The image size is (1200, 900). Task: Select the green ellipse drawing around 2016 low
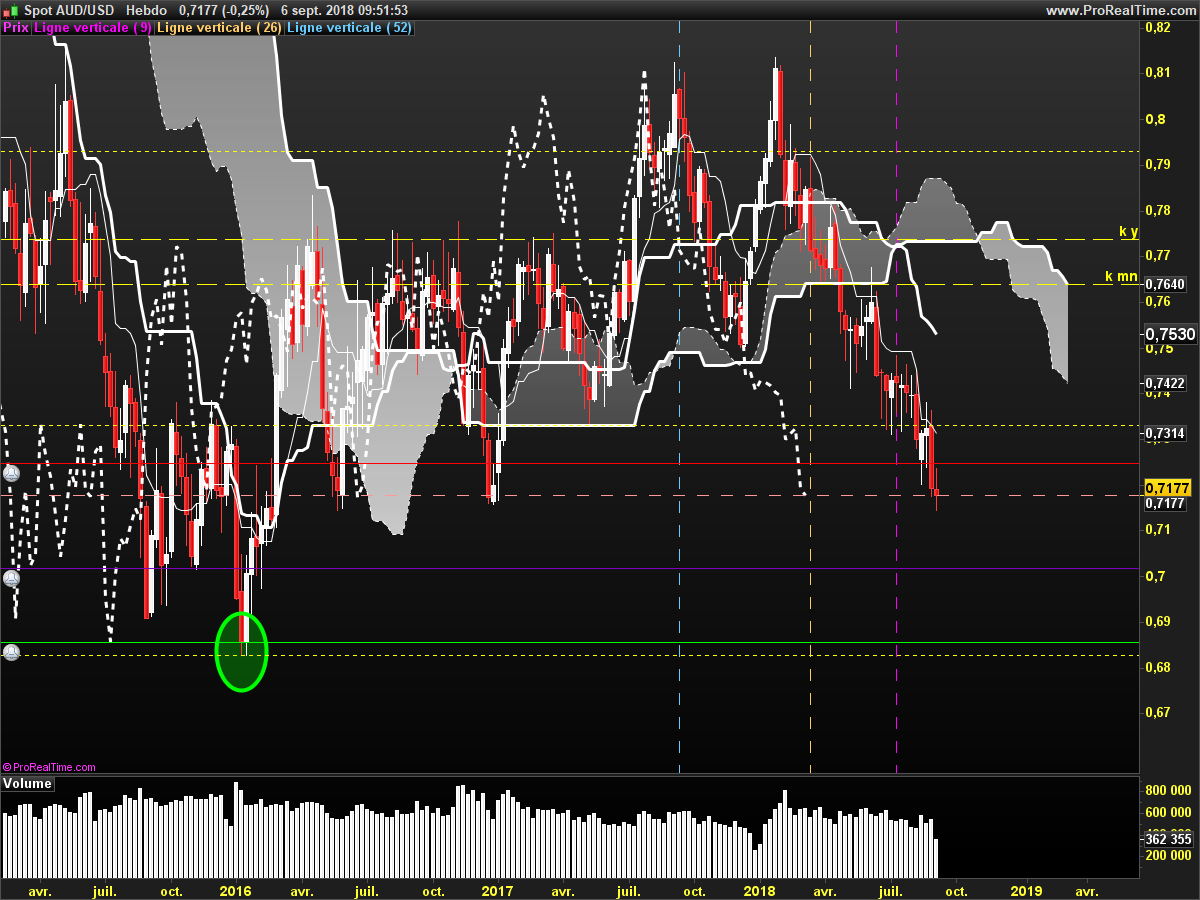tap(242, 651)
